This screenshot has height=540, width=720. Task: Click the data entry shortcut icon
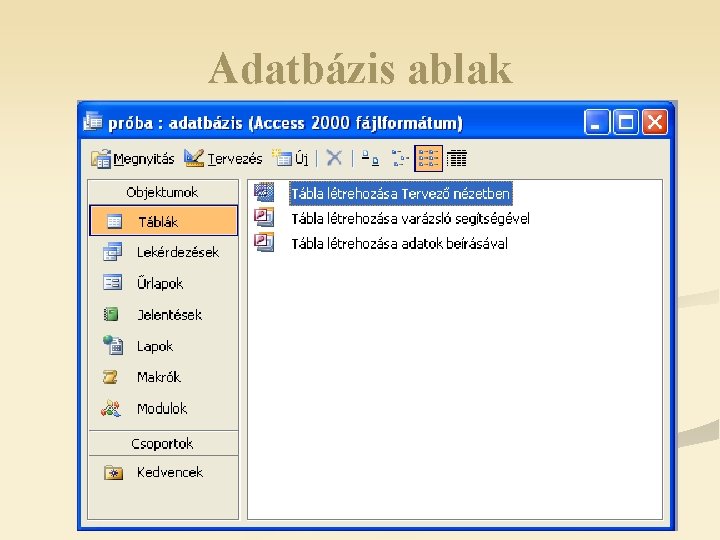(264, 242)
